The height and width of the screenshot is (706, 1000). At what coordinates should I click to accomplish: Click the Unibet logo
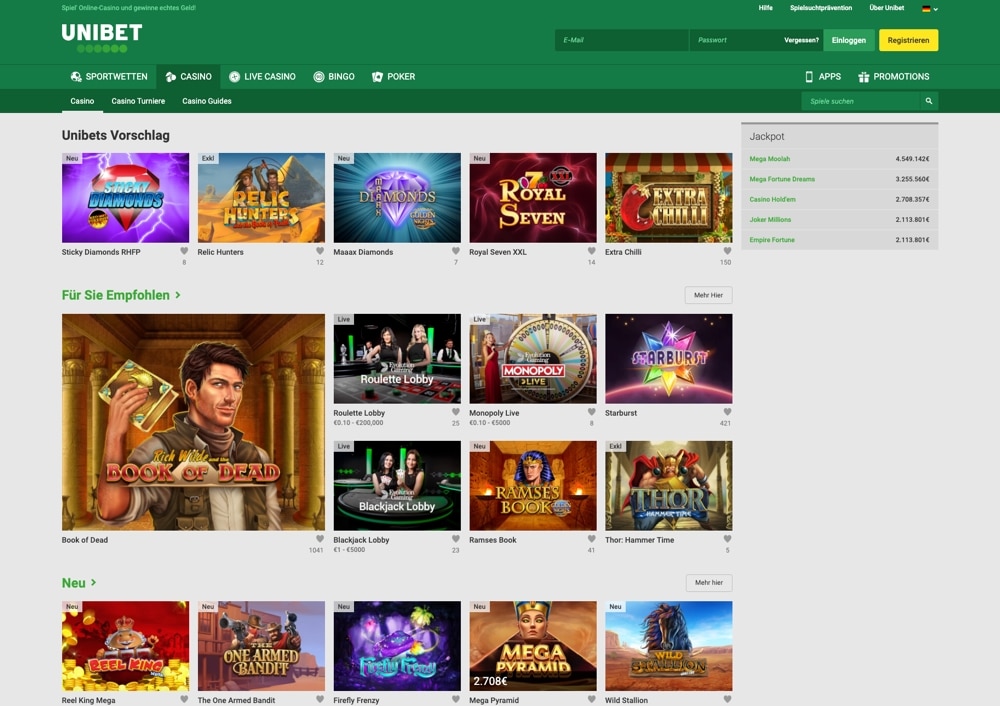pyautogui.click(x=102, y=38)
